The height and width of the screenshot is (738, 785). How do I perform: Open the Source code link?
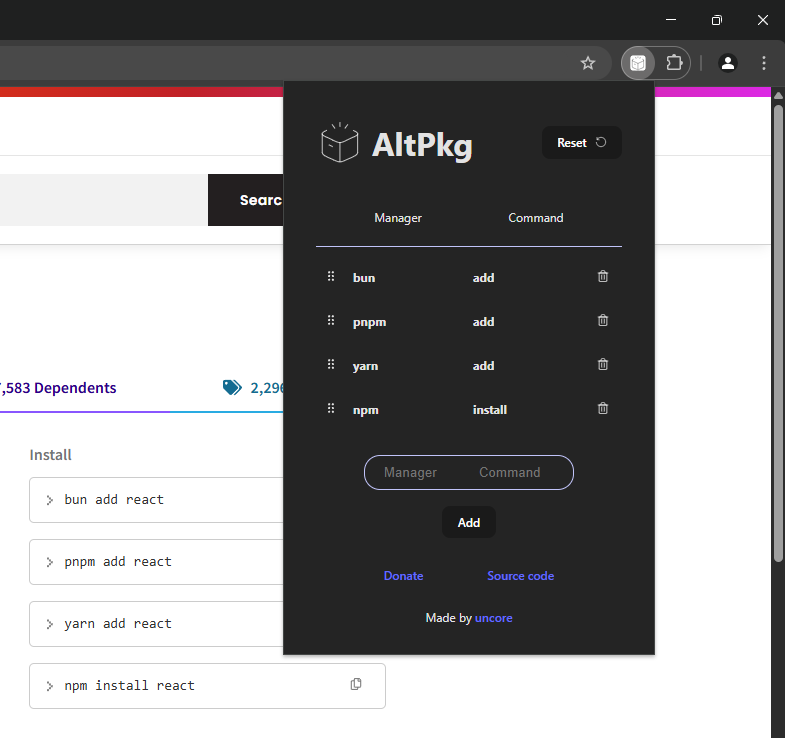point(521,576)
